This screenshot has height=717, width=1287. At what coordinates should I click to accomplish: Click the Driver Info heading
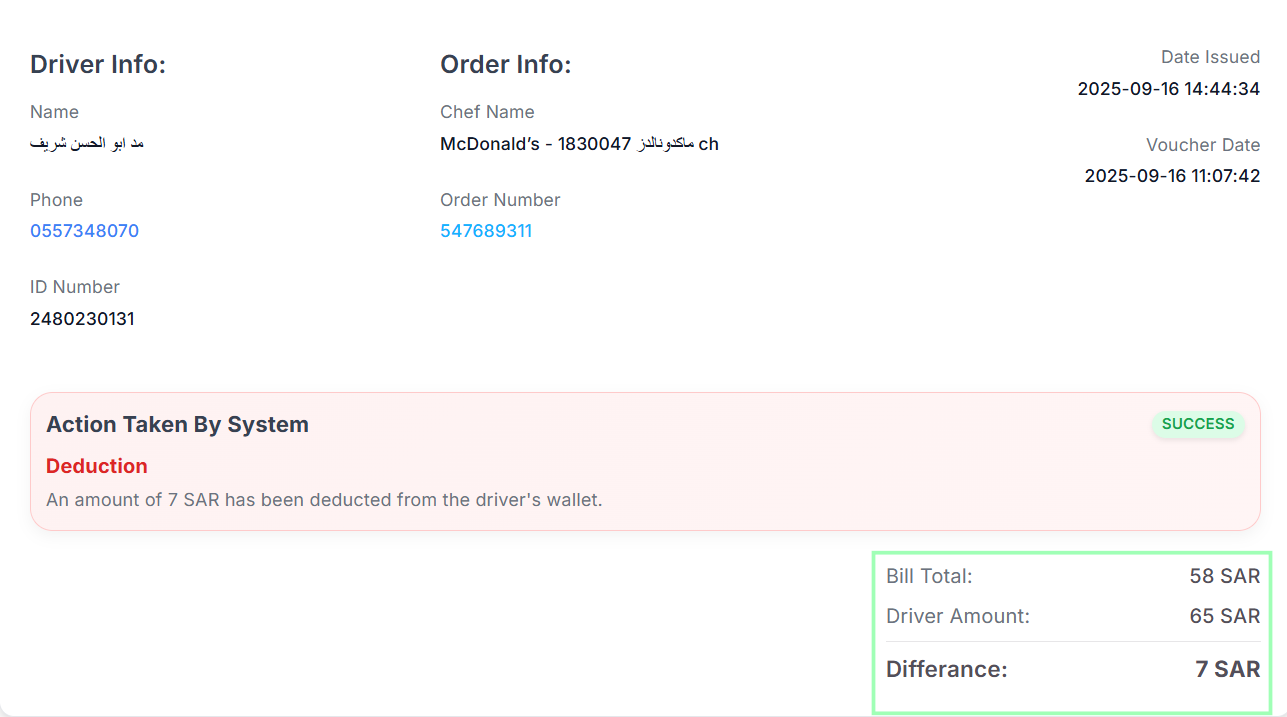(98, 65)
